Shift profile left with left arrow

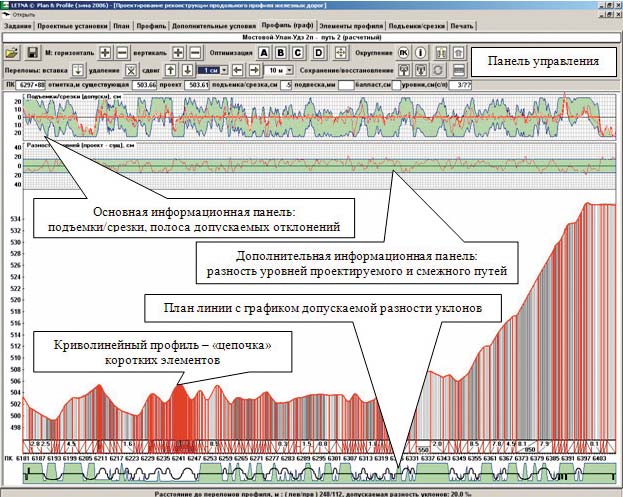coord(237,71)
